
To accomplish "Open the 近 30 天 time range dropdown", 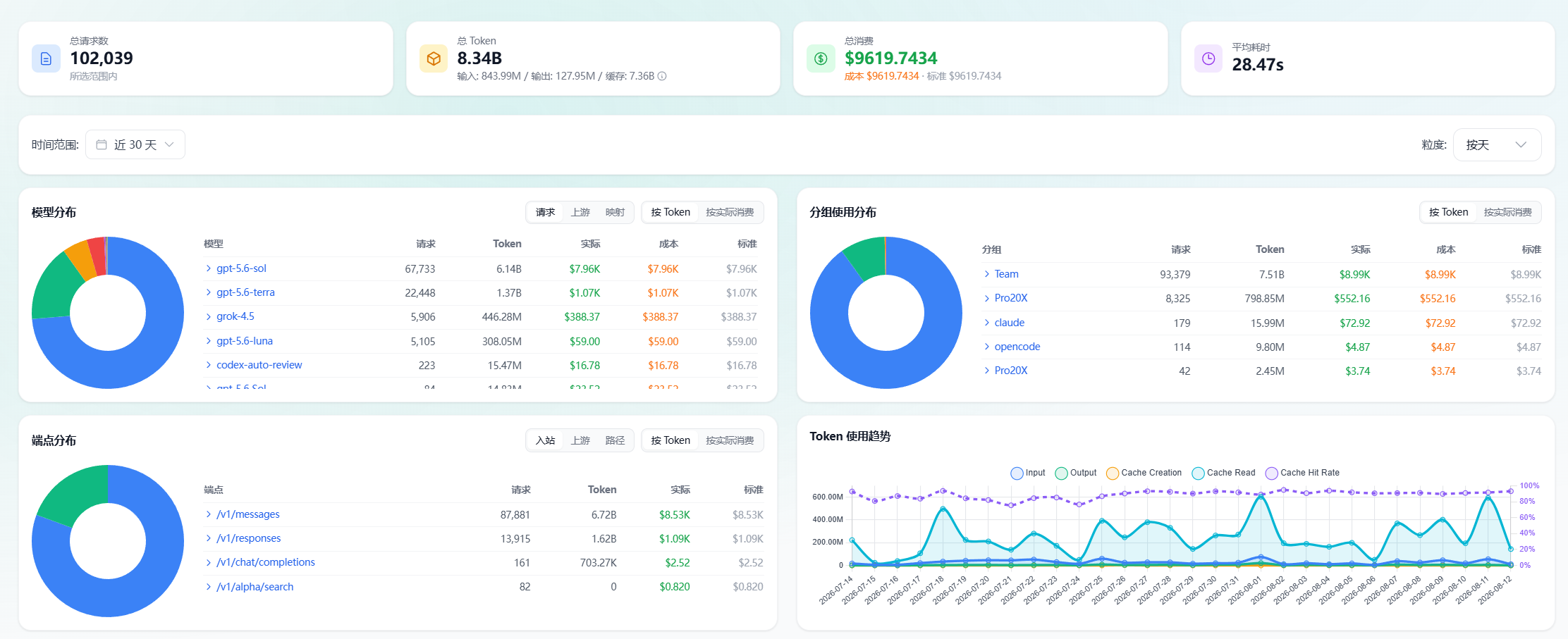I will [135, 144].
